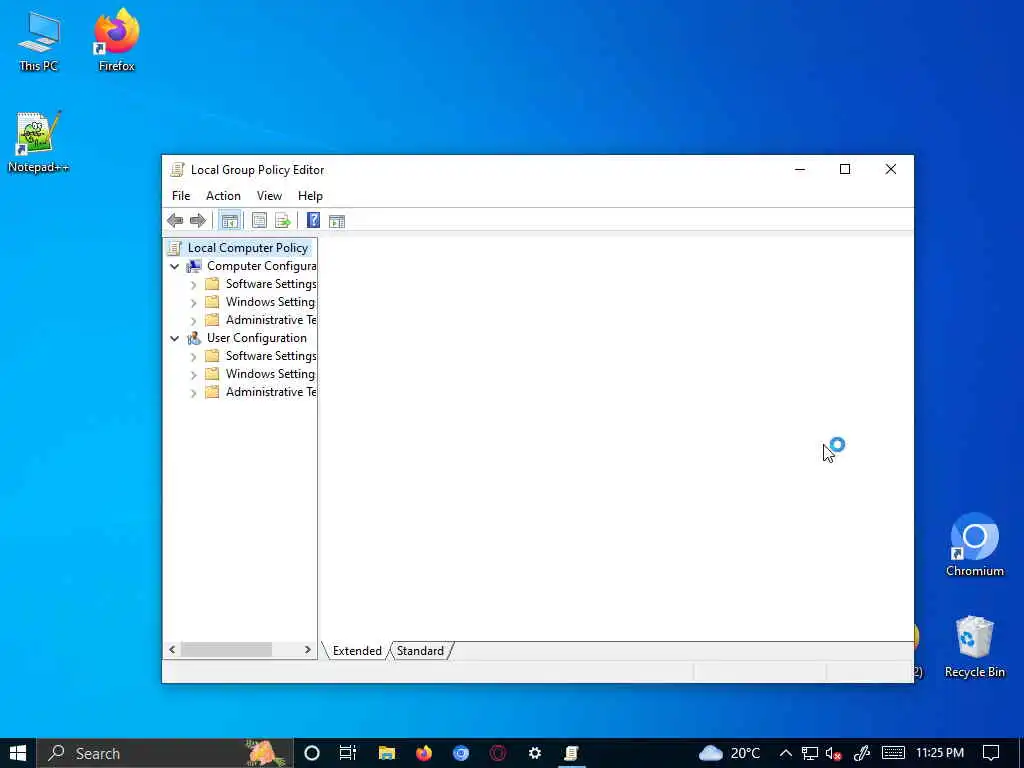Click the horizontal scrollbar thumb in tree pane
Image resolution: width=1024 pixels, height=768 pixels.
(226, 649)
